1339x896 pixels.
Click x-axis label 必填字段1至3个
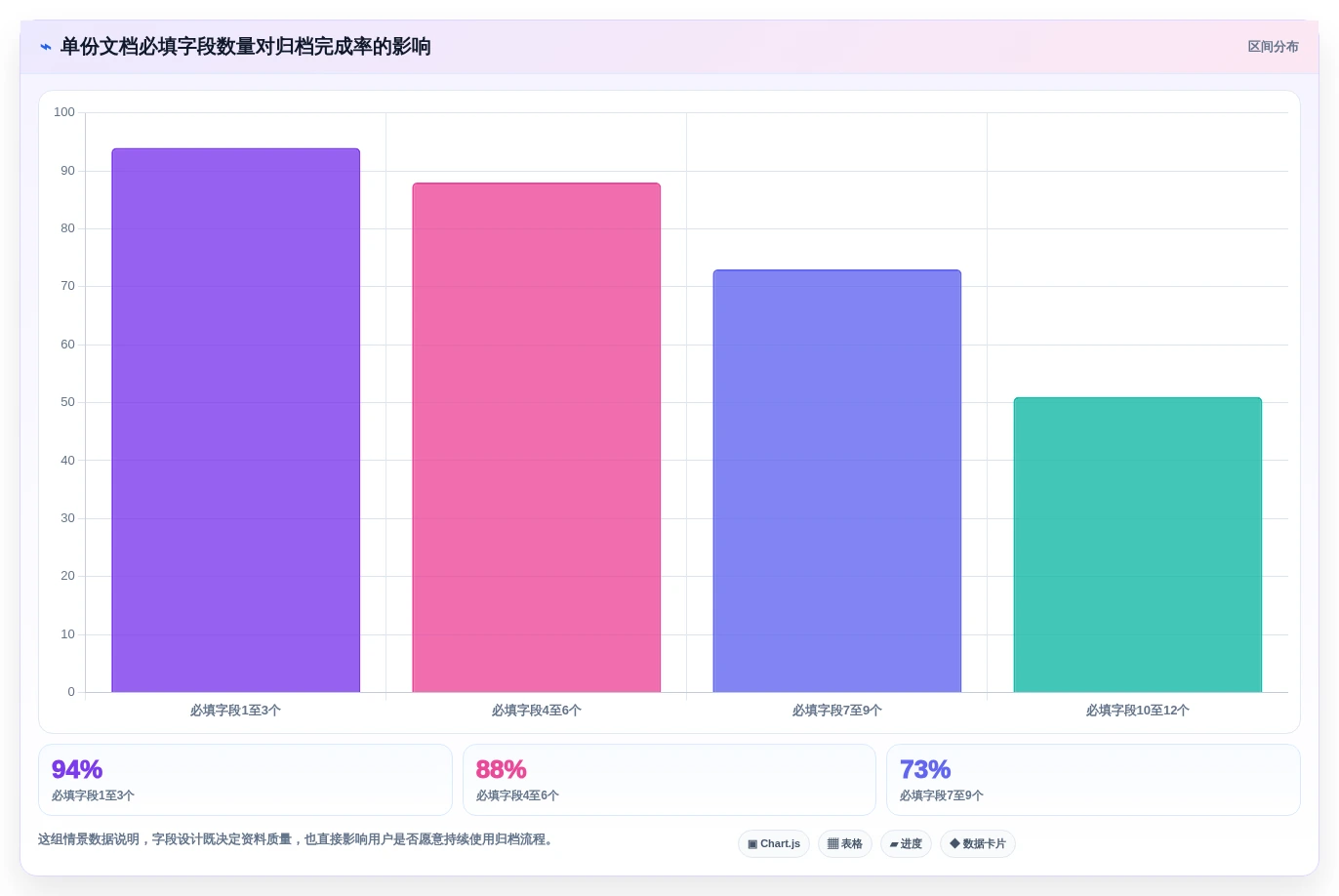235,711
